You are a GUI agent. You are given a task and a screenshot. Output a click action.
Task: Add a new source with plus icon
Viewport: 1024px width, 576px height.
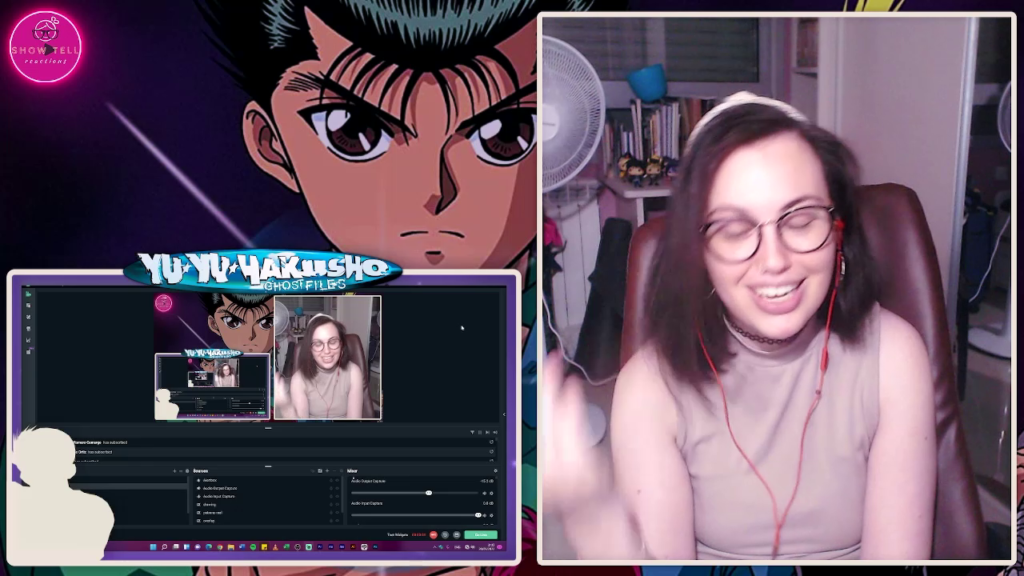[326, 470]
